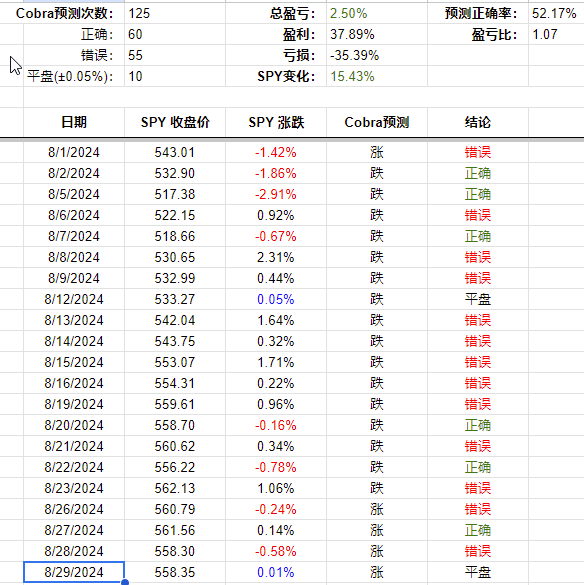Select the 日期 column header
584x585 pixels.
click(74, 122)
